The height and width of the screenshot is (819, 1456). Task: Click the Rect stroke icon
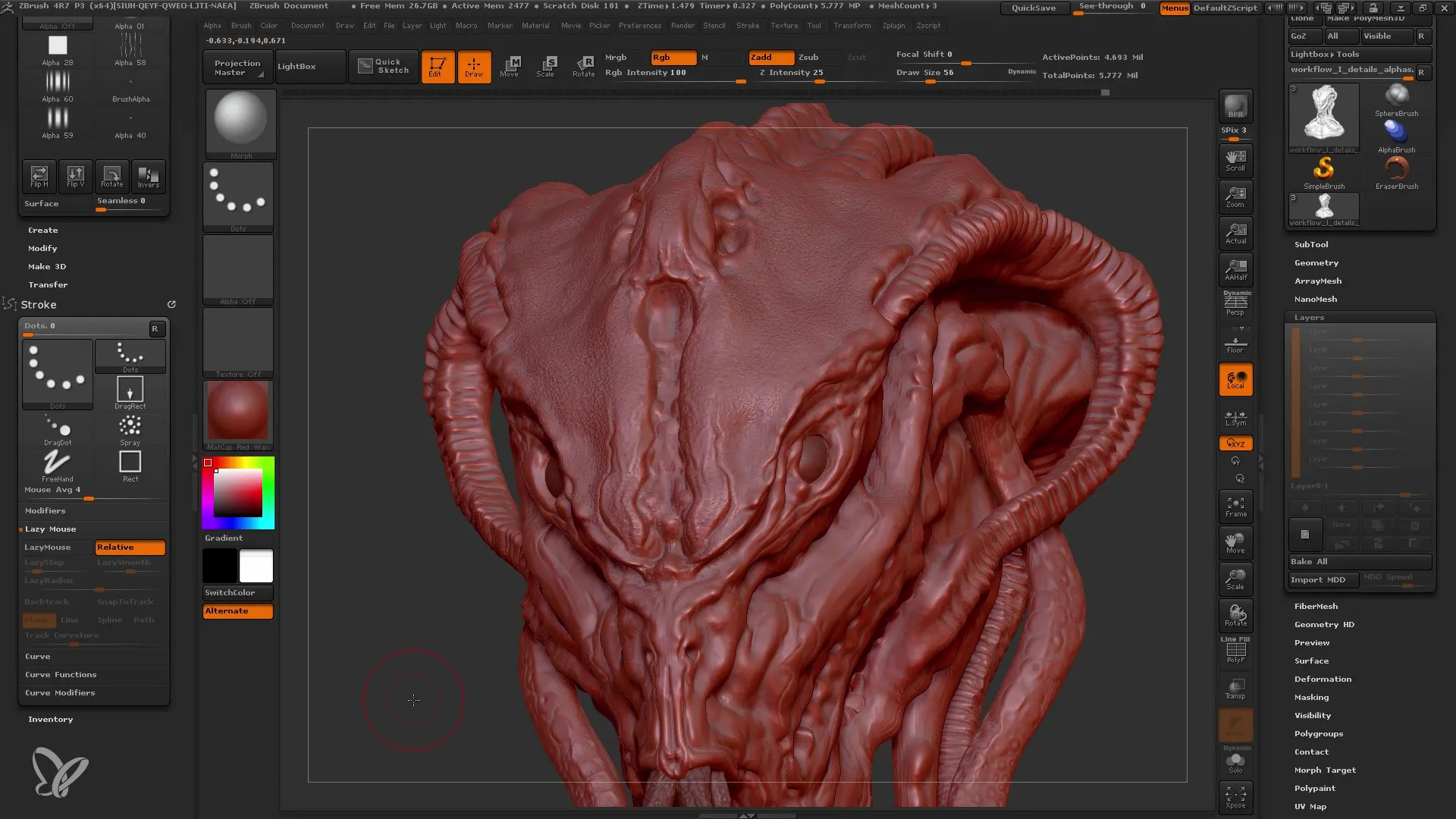point(130,462)
